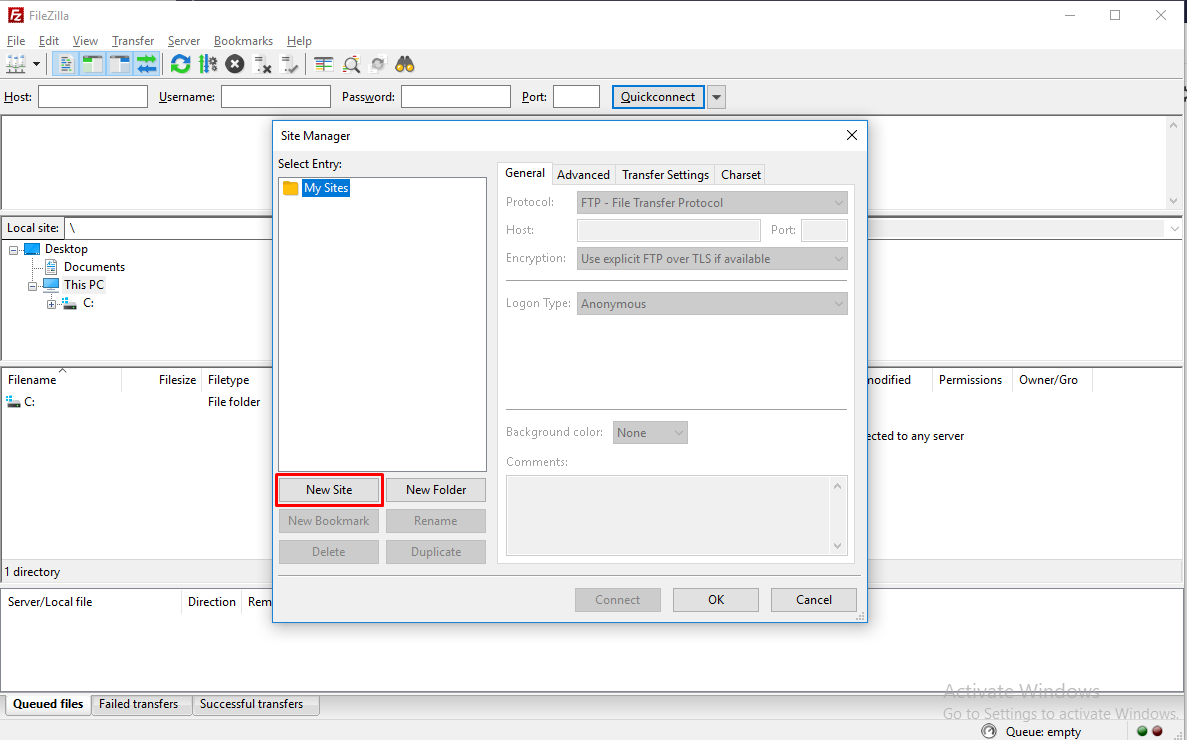
Task: Click the Cancel current operation icon
Action: point(235,64)
